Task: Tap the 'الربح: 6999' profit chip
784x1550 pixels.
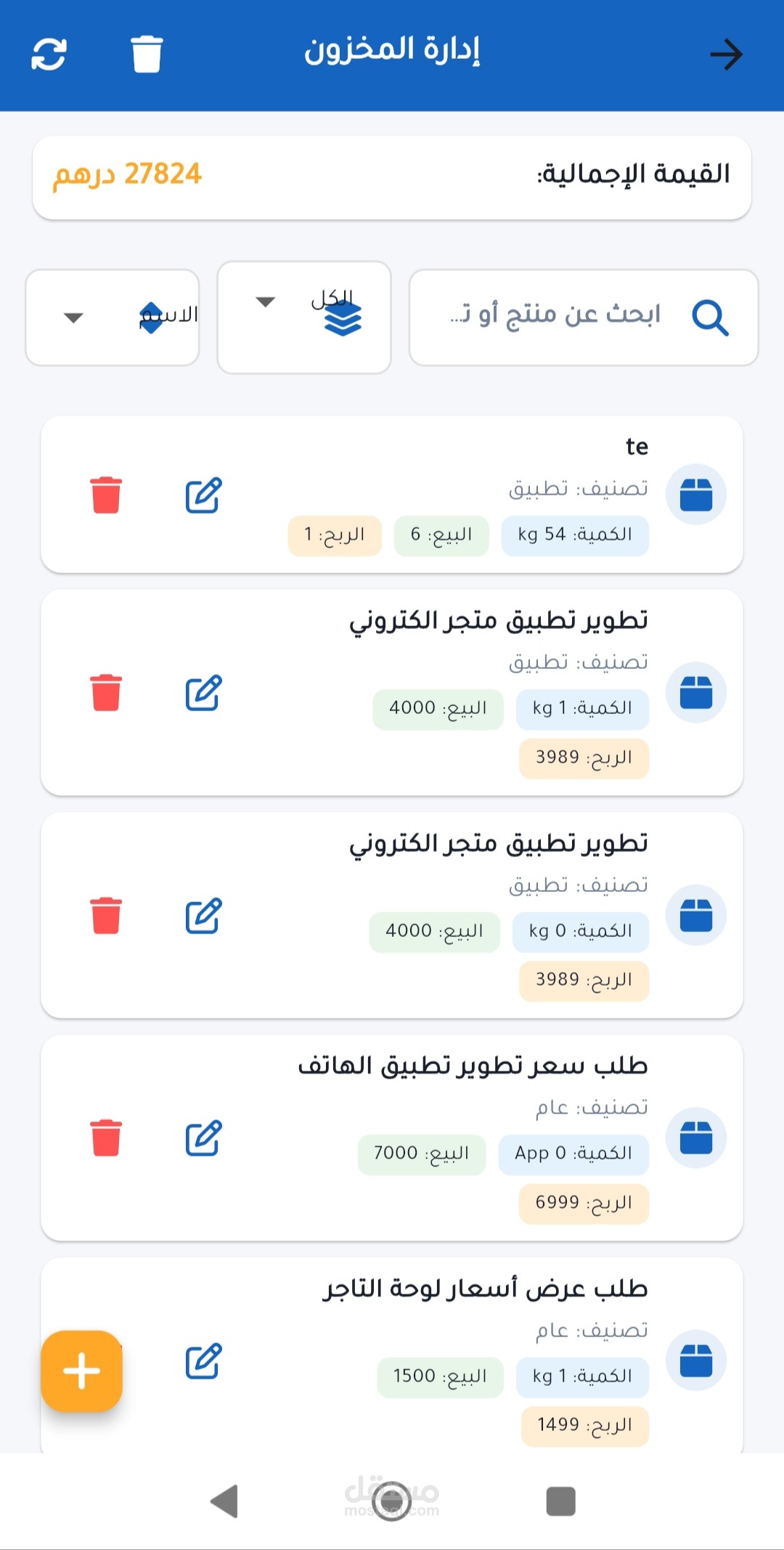Action: click(x=584, y=1203)
